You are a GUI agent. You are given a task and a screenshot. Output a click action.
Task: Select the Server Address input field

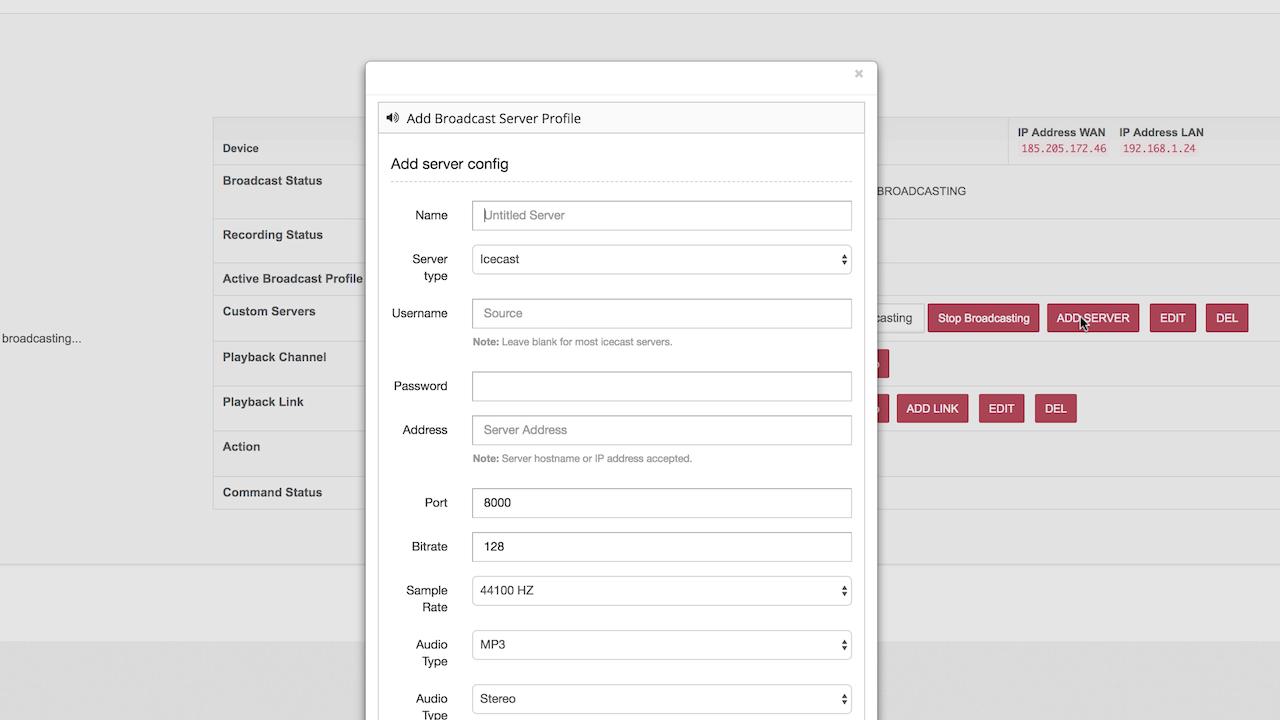[x=662, y=430]
